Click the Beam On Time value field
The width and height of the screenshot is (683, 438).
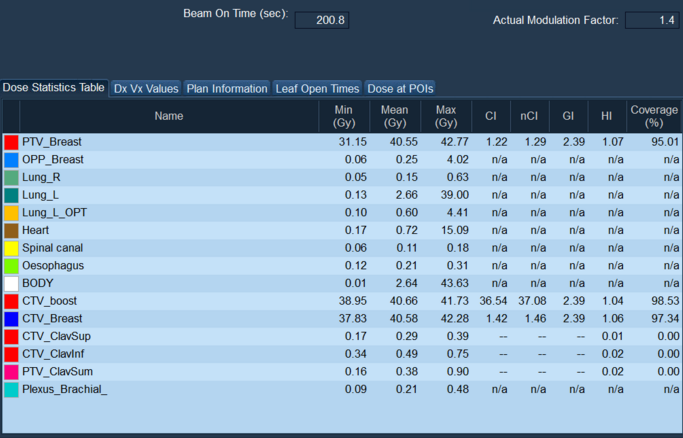click(322, 20)
